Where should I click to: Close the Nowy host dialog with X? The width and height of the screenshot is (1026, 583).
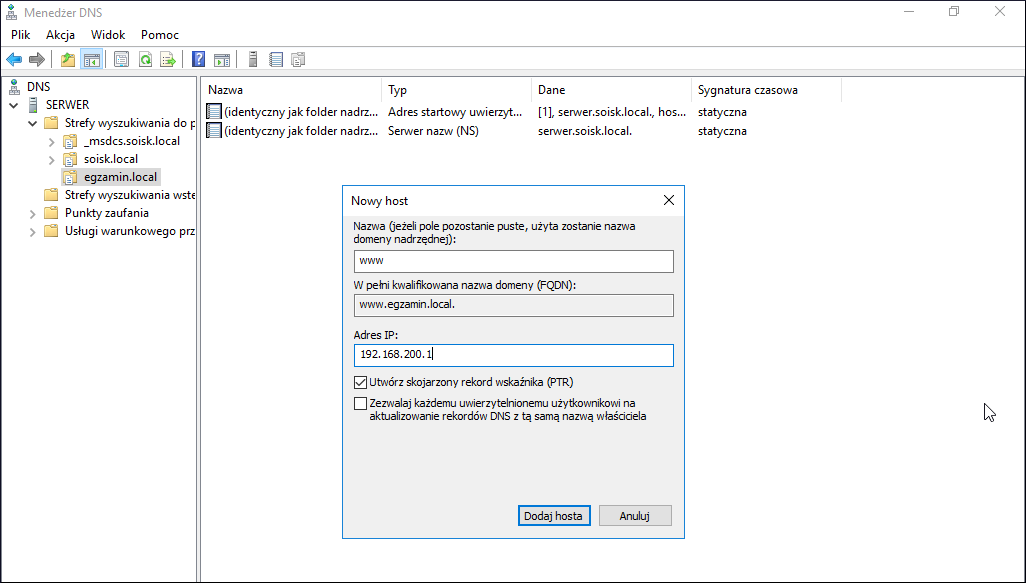[x=669, y=200]
